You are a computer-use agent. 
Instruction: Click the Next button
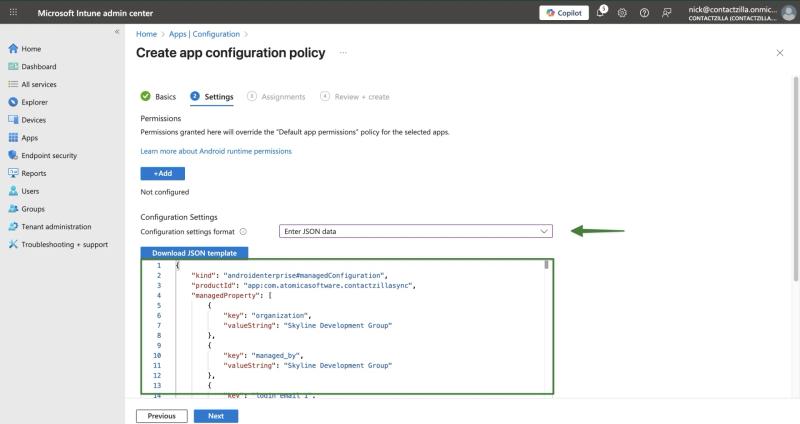click(x=216, y=416)
